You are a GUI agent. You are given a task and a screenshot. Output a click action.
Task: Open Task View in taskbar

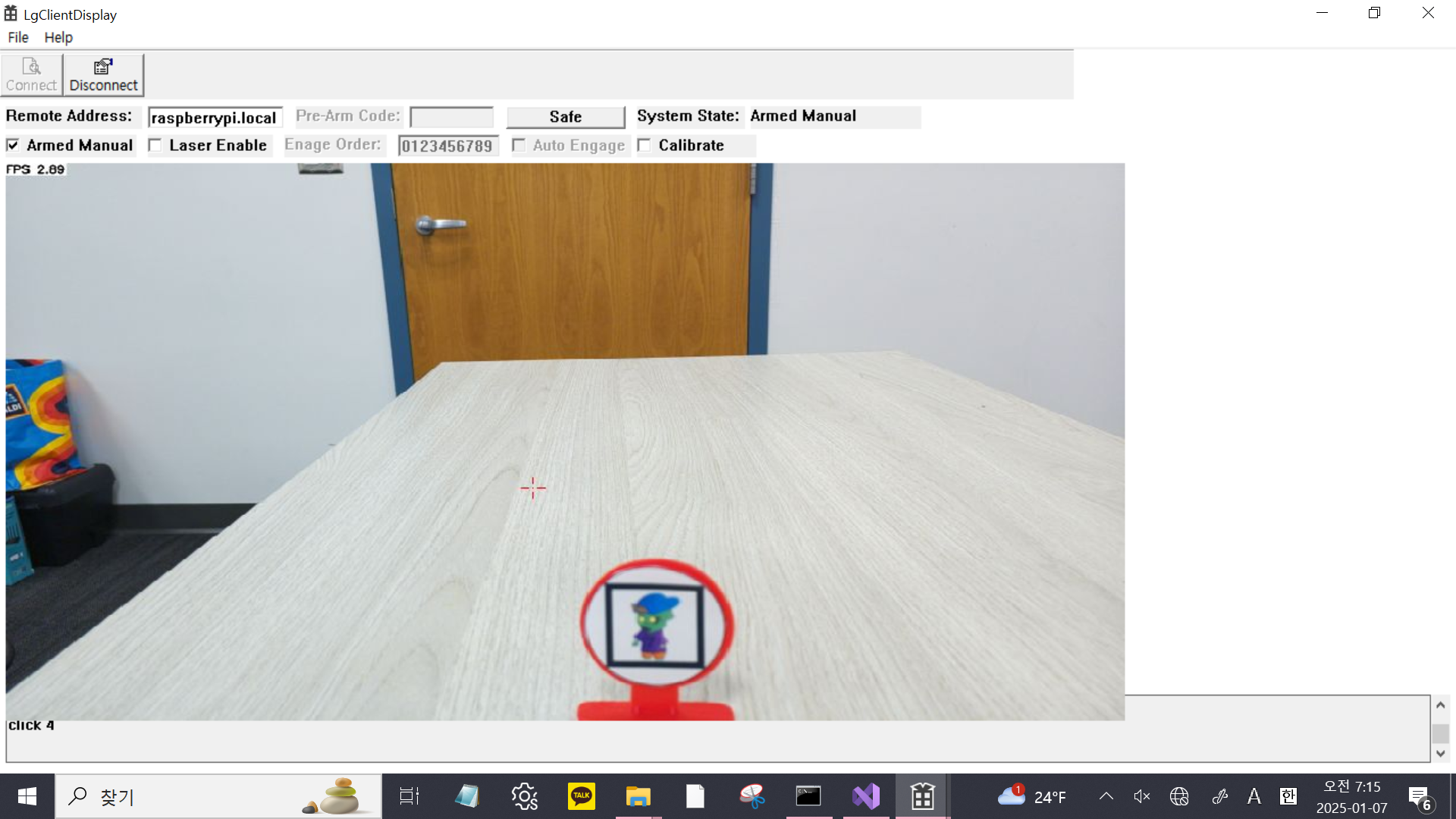[x=409, y=796]
